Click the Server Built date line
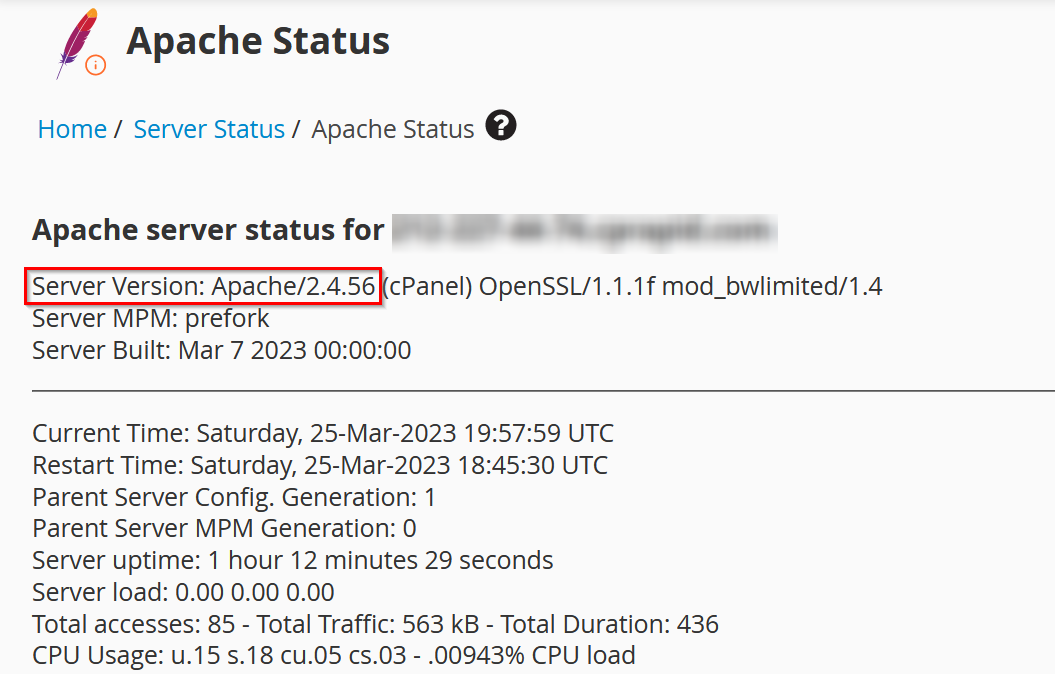Screen dimensions: 1055x674 tap(222, 350)
